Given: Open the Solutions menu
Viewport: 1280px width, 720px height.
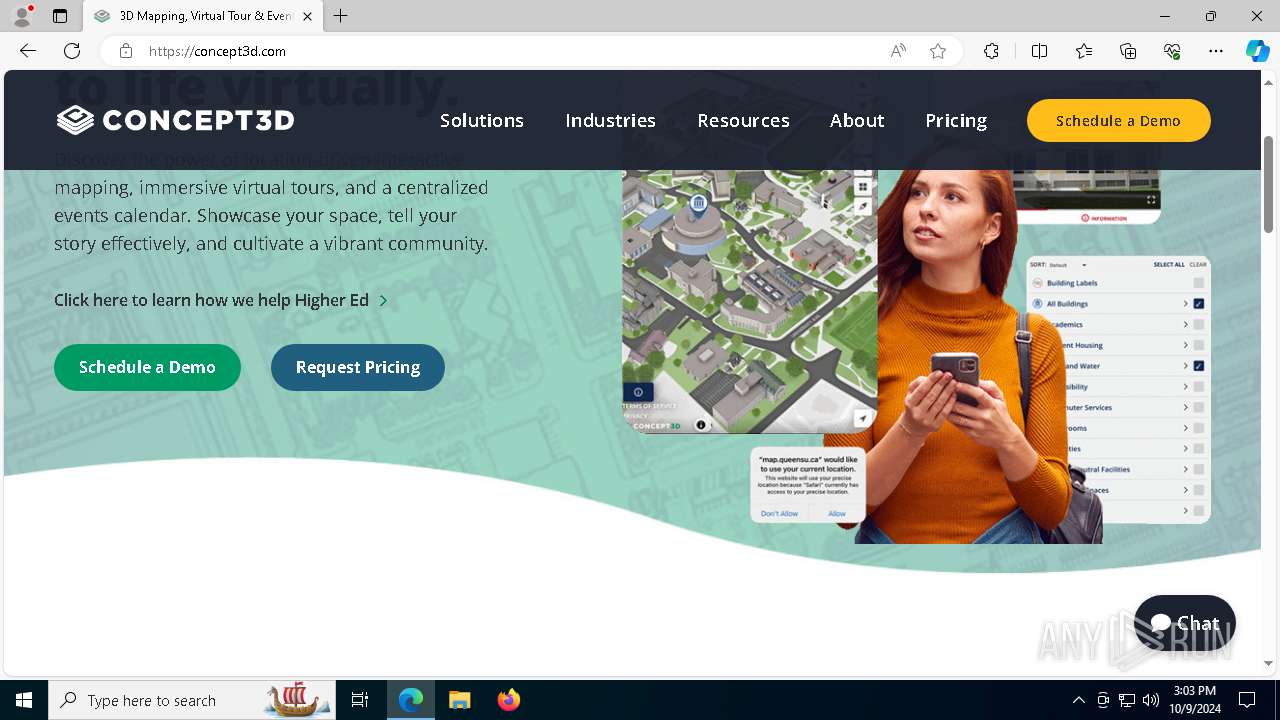Looking at the screenshot, I should coord(482,120).
